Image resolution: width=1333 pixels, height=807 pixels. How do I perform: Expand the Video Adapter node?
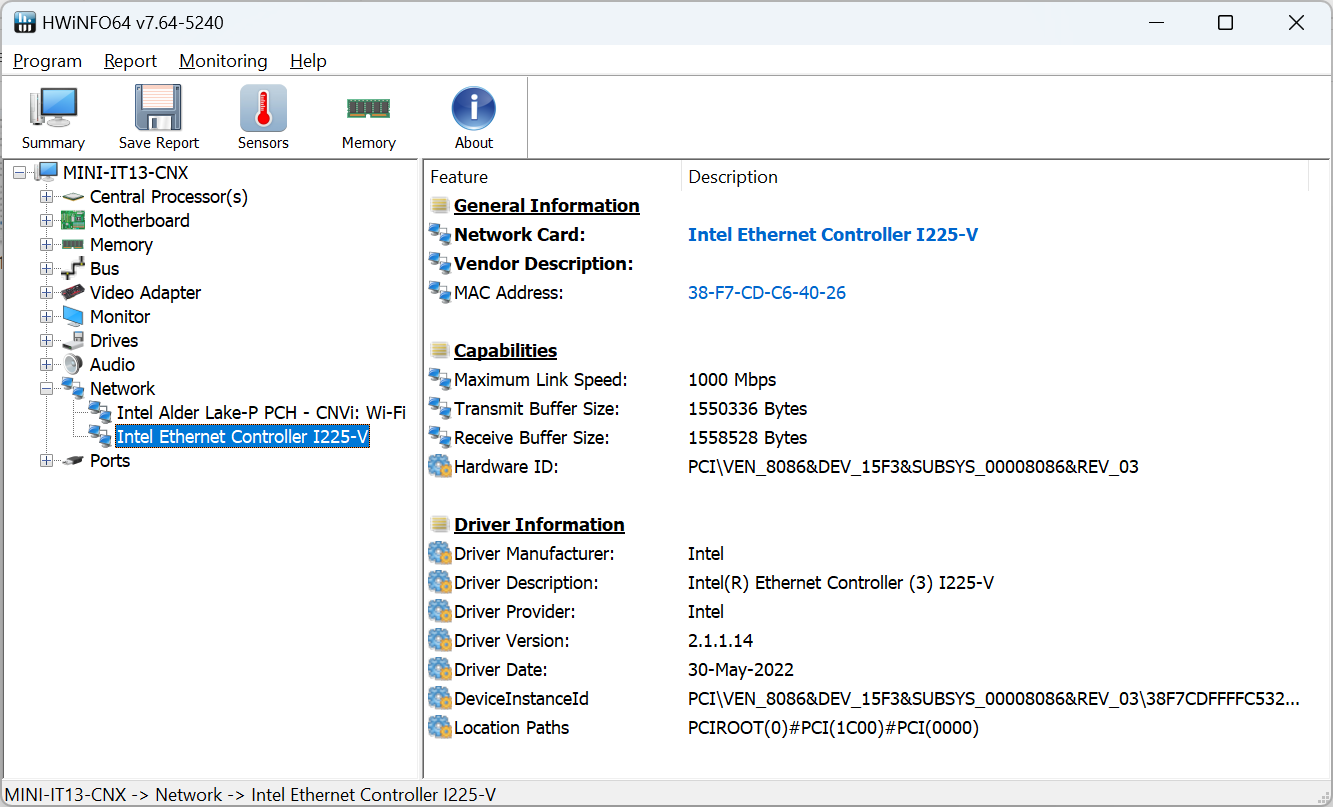(x=46, y=292)
